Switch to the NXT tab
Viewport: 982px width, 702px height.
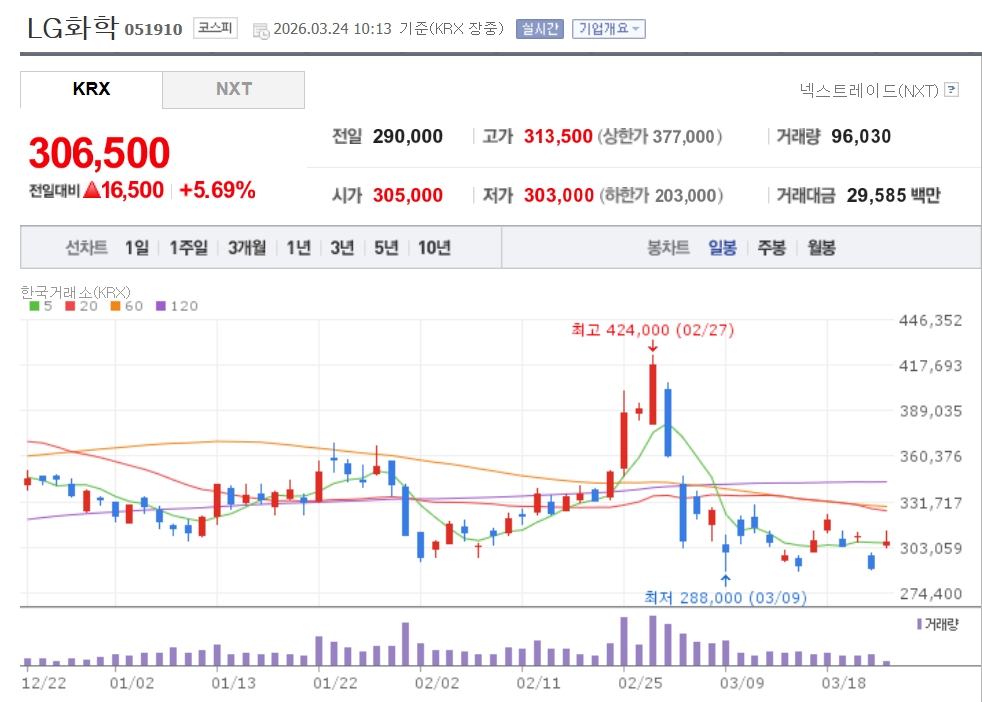click(x=234, y=89)
